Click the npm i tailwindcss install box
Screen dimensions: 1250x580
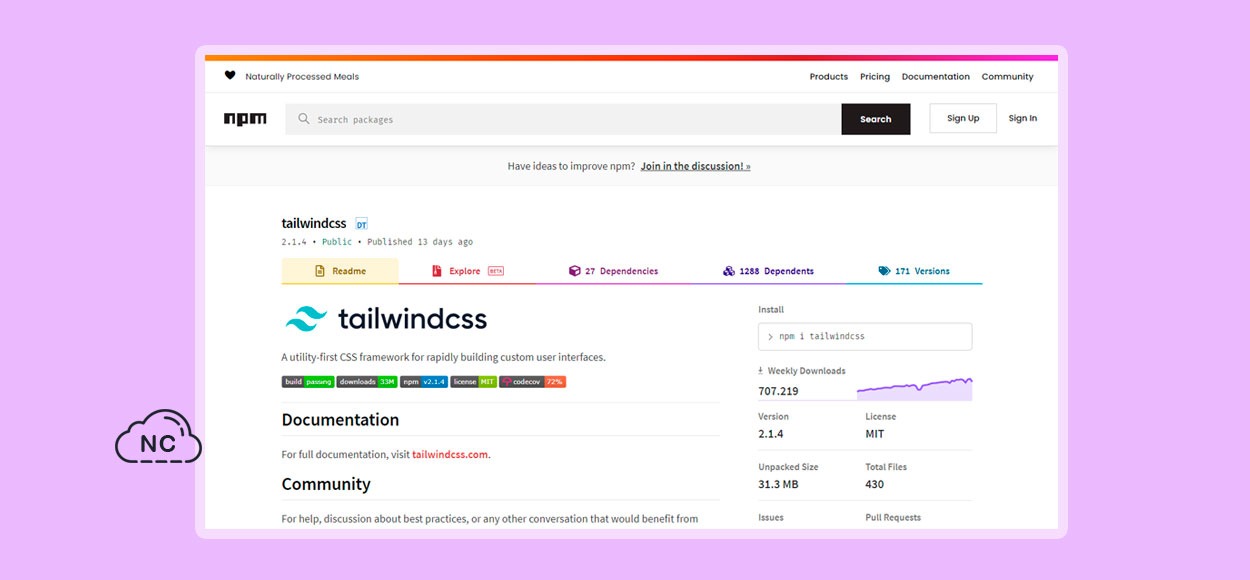click(x=865, y=337)
